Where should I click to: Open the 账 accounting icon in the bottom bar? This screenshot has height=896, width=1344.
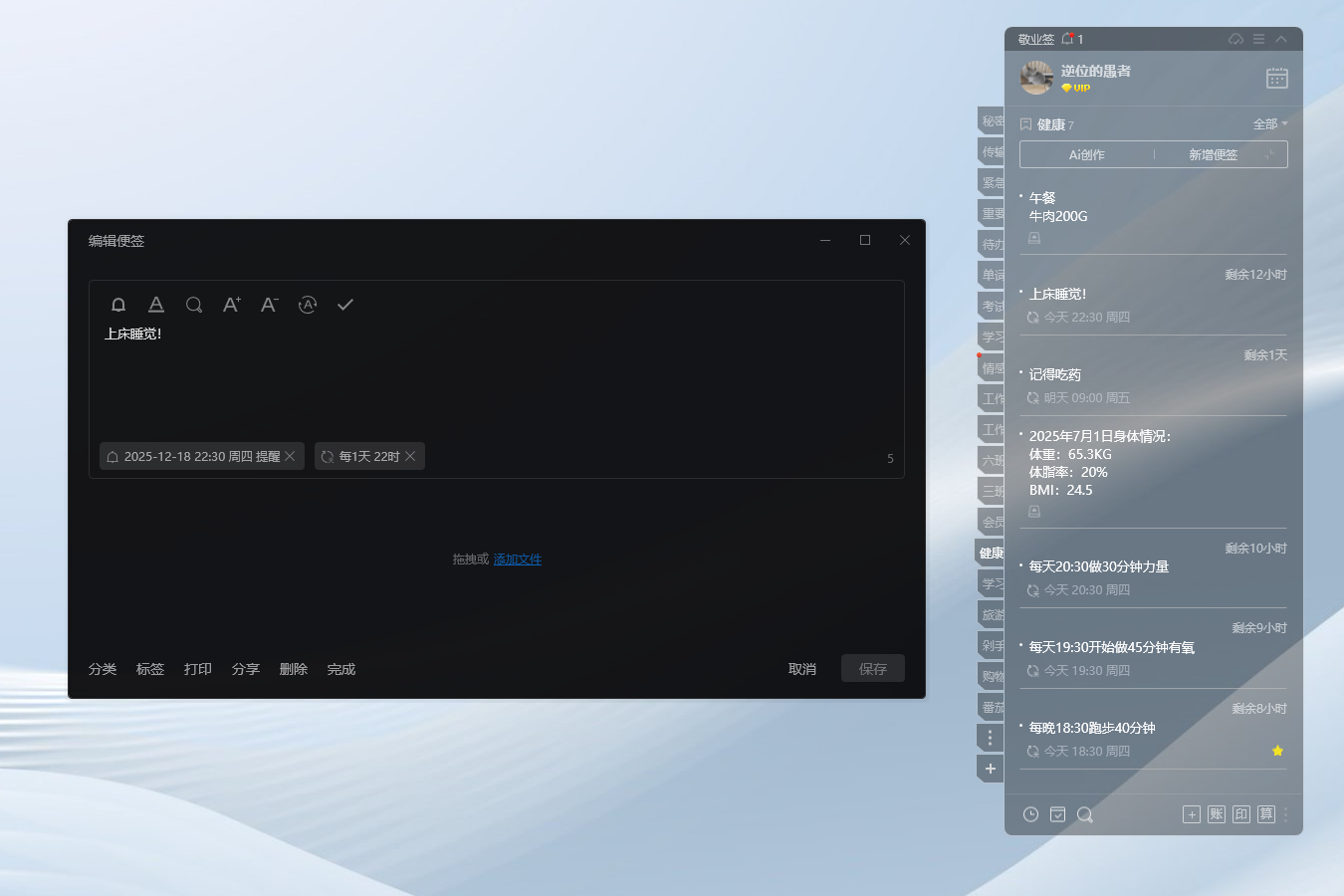1216,814
